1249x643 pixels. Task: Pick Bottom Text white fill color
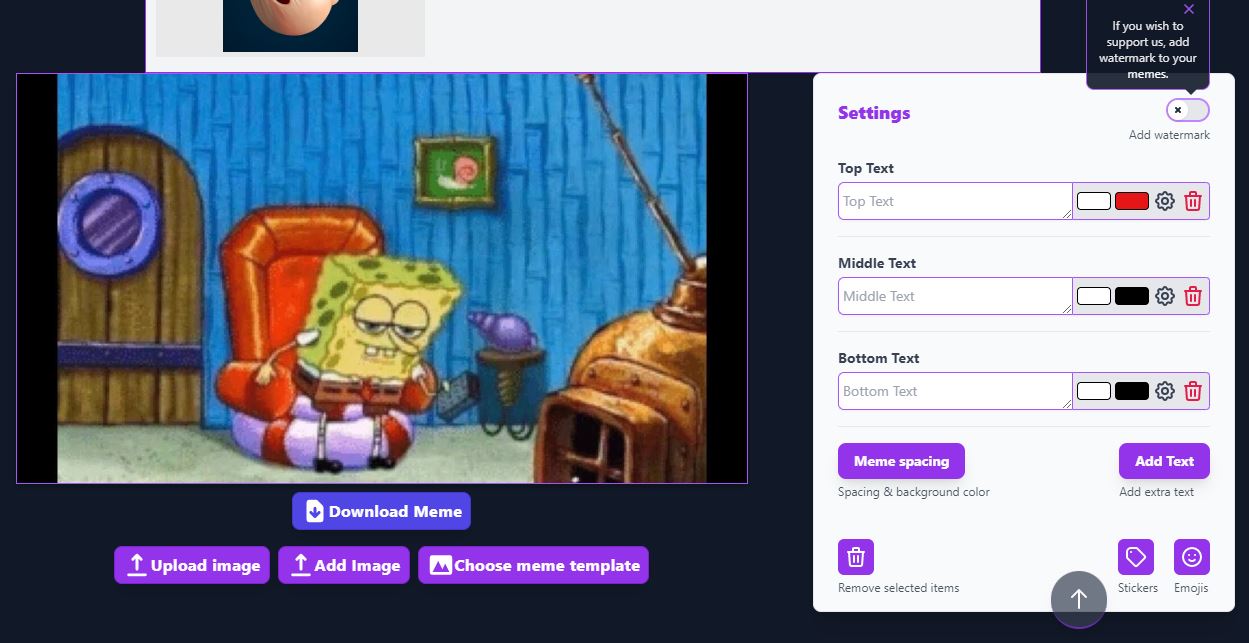tap(1094, 391)
